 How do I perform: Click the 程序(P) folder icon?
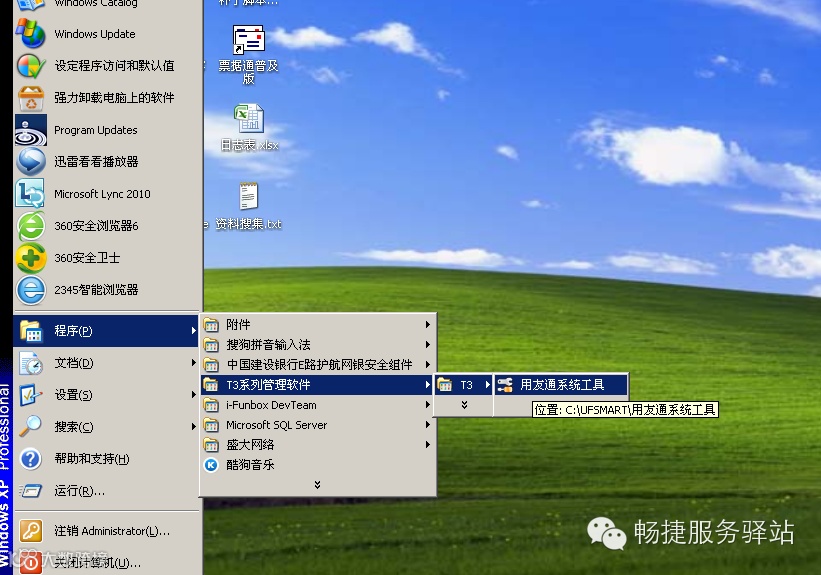(x=30, y=331)
